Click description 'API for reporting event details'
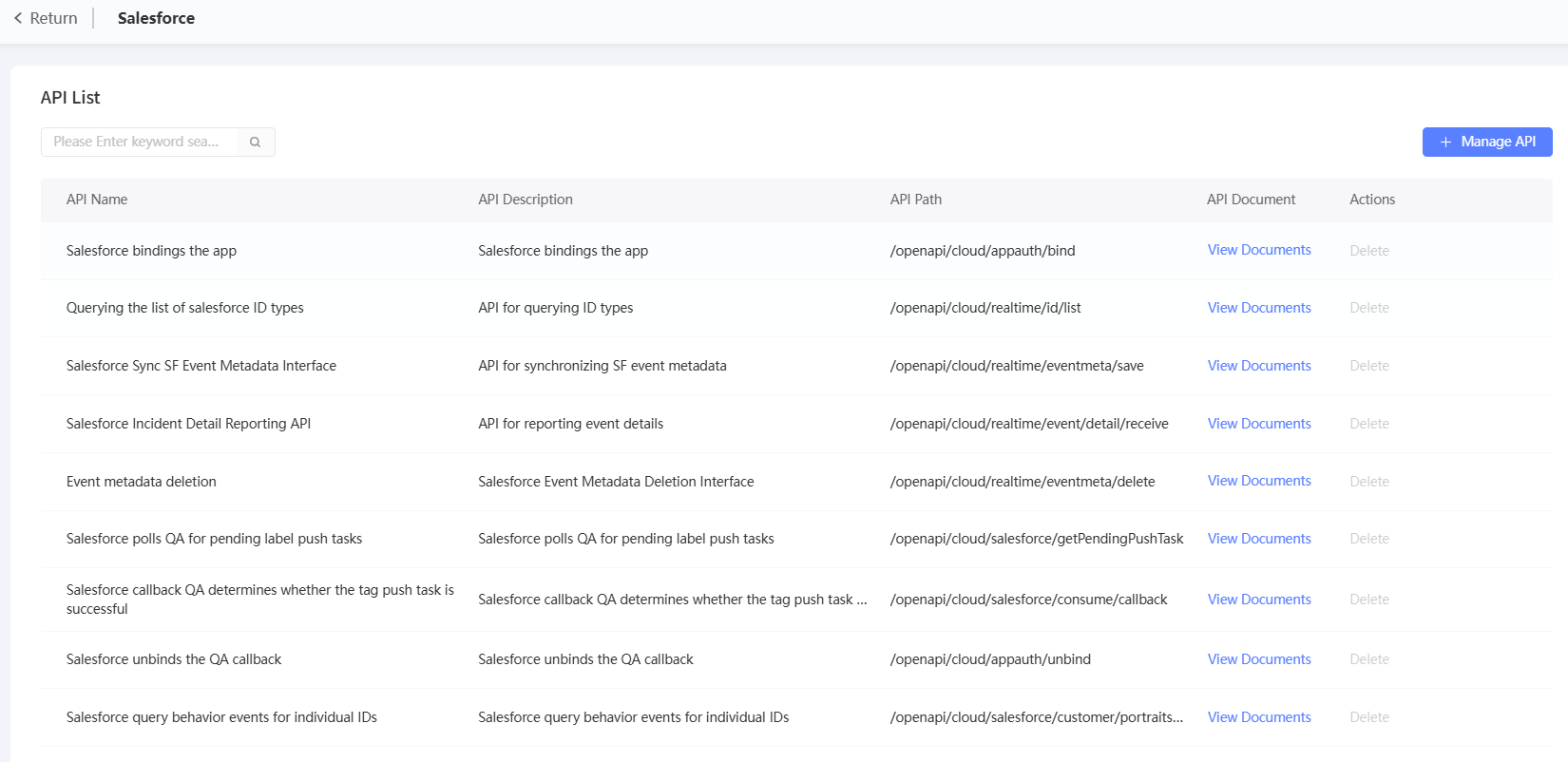Image resolution: width=1568 pixels, height=762 pixels. pyautogui.click(x=571, y=424)
